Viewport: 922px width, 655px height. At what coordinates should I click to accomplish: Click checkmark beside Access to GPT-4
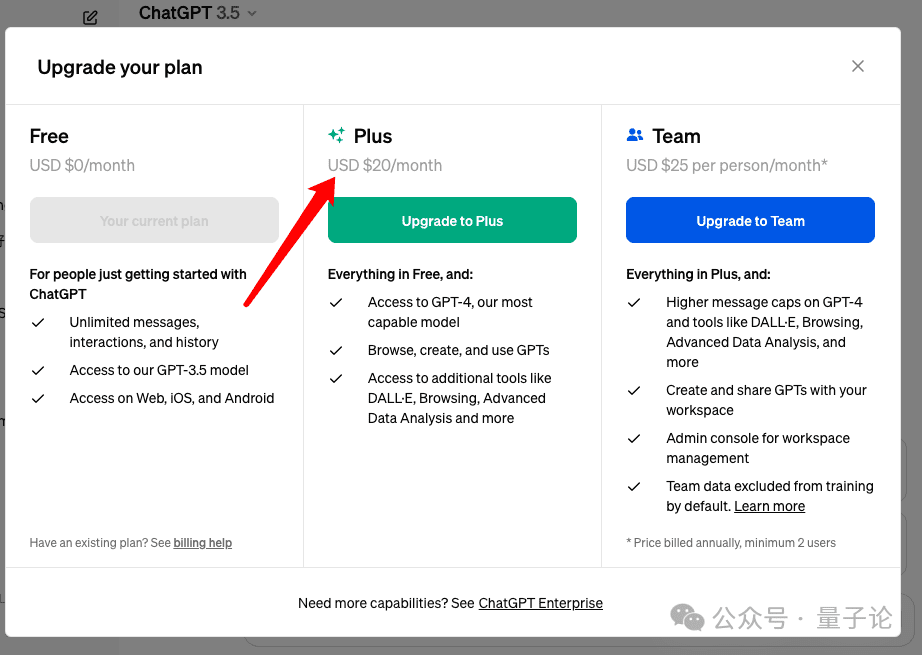pos(336,303)
